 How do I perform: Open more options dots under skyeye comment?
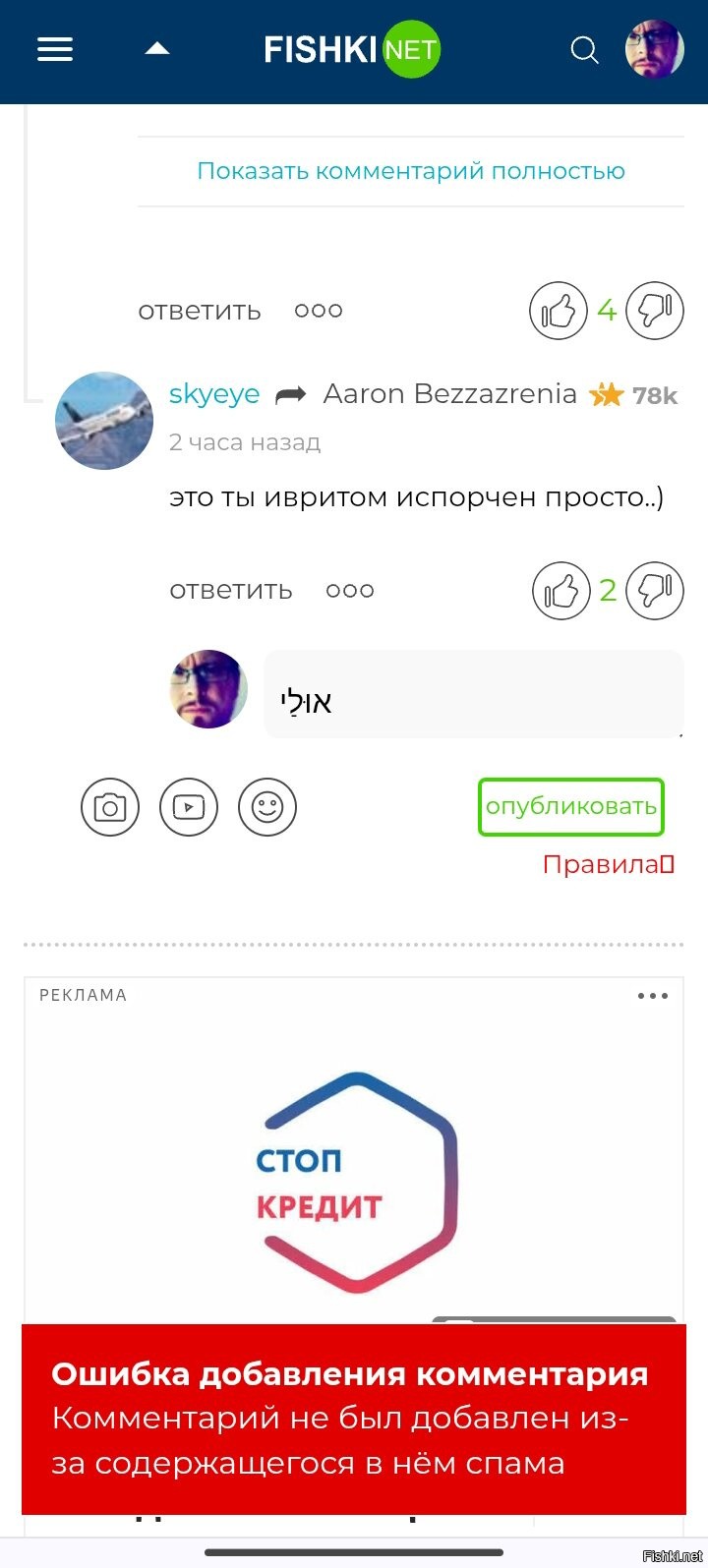pos(350,591)
